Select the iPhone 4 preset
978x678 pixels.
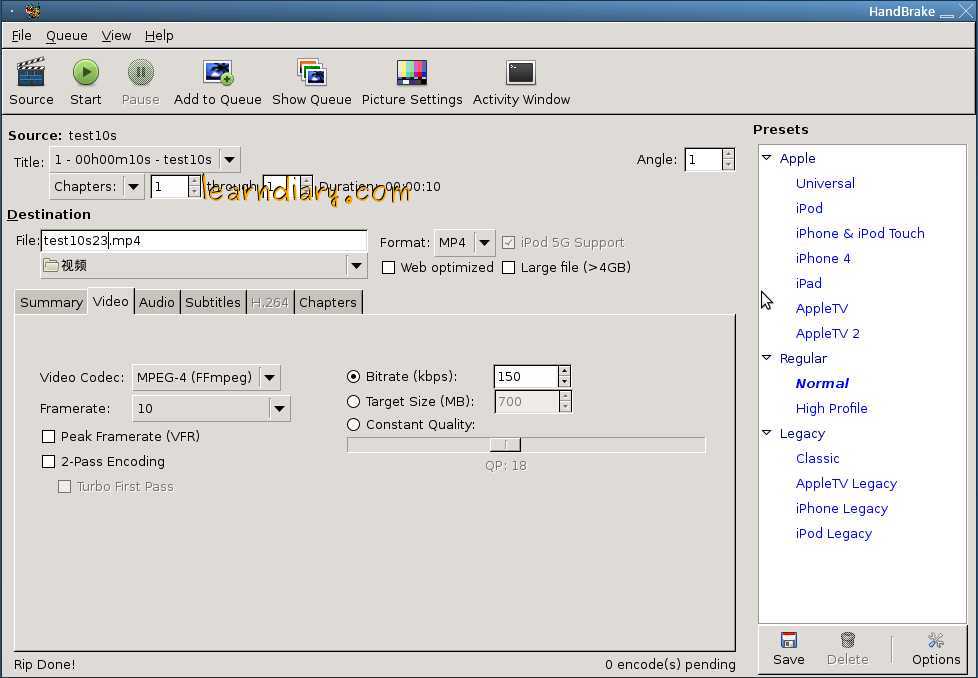(823, 258)
